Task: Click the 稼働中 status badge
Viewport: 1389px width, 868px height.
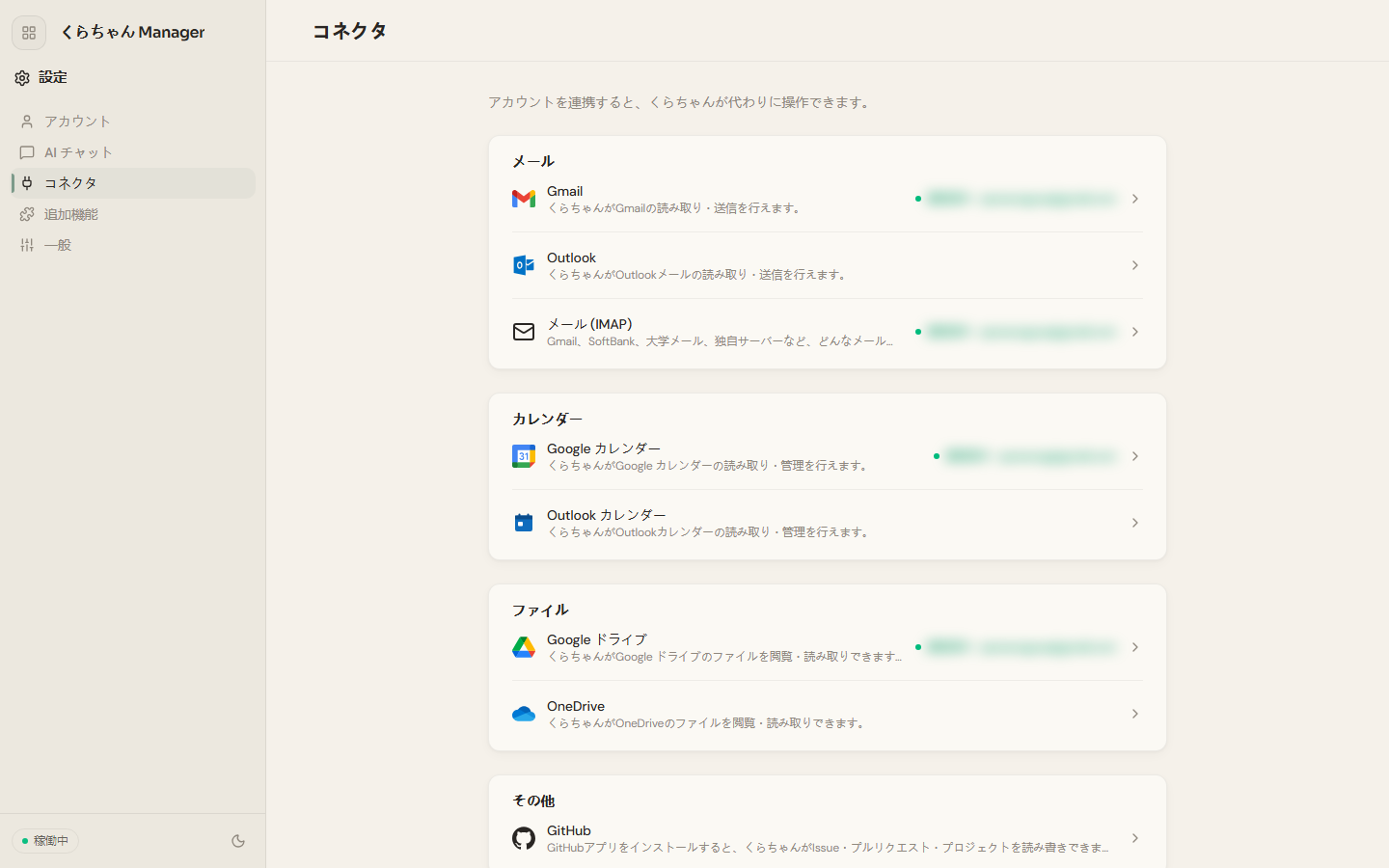Action: click(45, 841)
